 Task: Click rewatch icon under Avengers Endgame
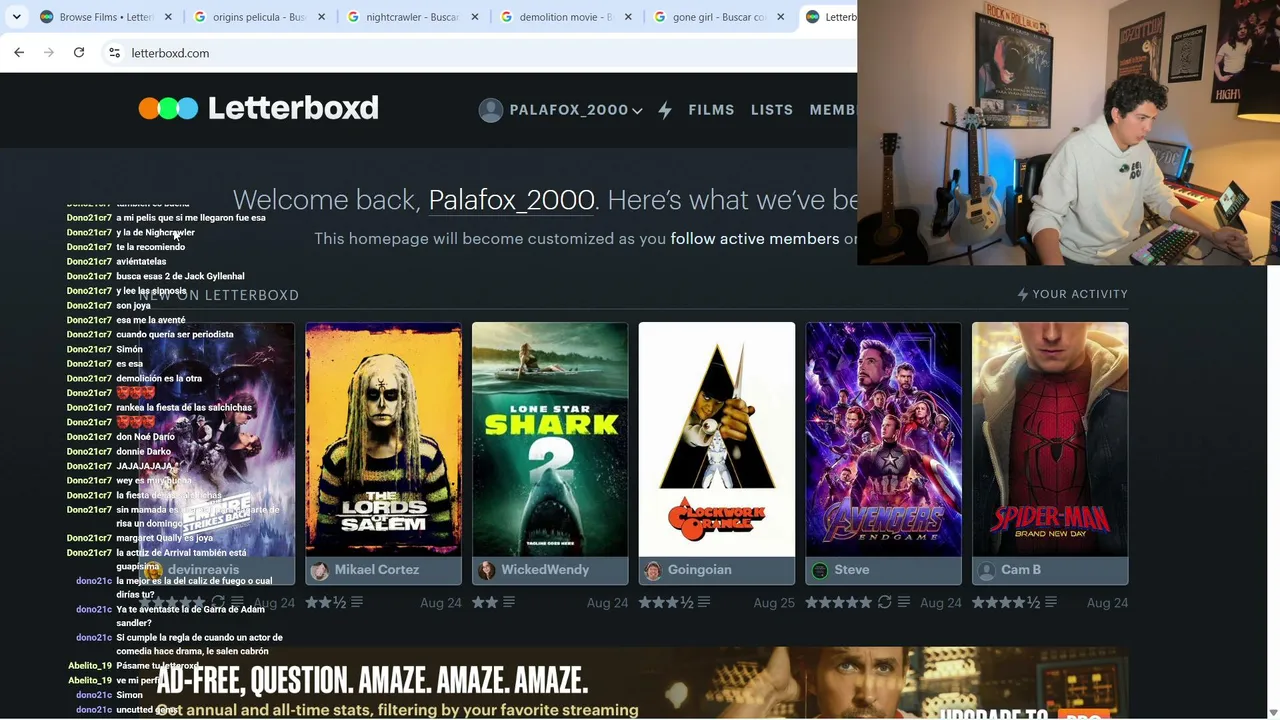[x=884, y=602]
